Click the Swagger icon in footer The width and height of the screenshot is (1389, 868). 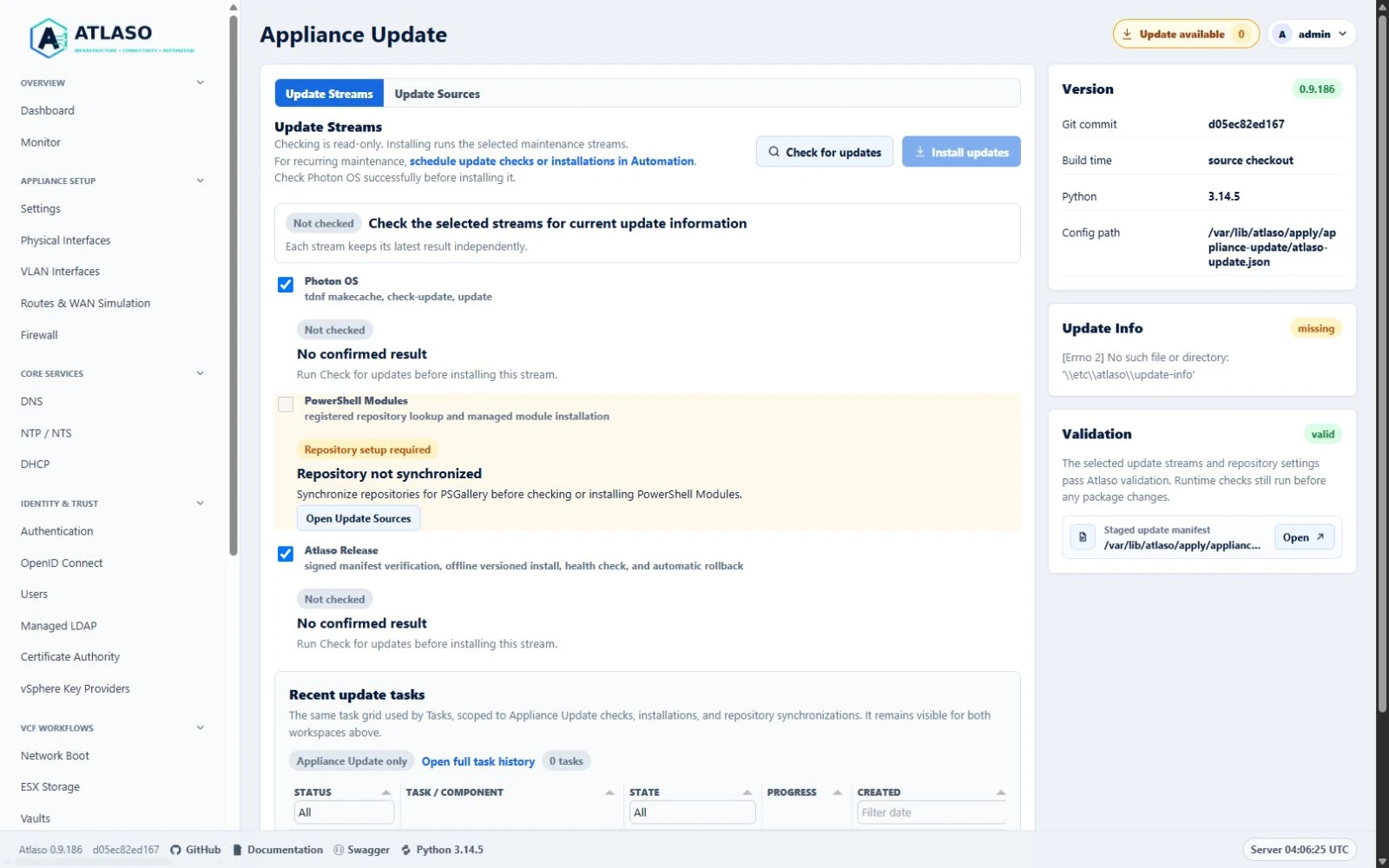[x=339, y=850]
